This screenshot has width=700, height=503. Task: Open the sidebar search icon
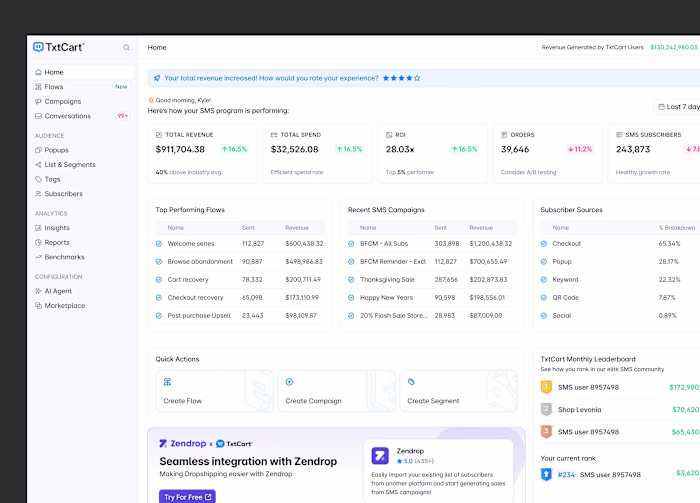click(x=126, y=47)
